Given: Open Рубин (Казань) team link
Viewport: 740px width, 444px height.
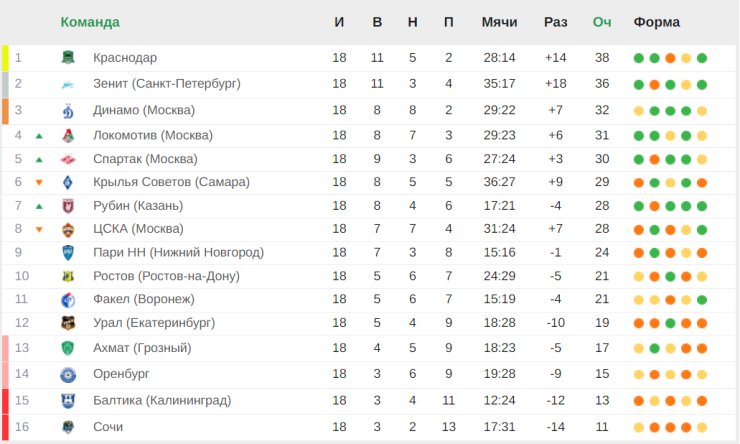Looking at the screenshot, I should pyautogui.click(x=138, y=206).
